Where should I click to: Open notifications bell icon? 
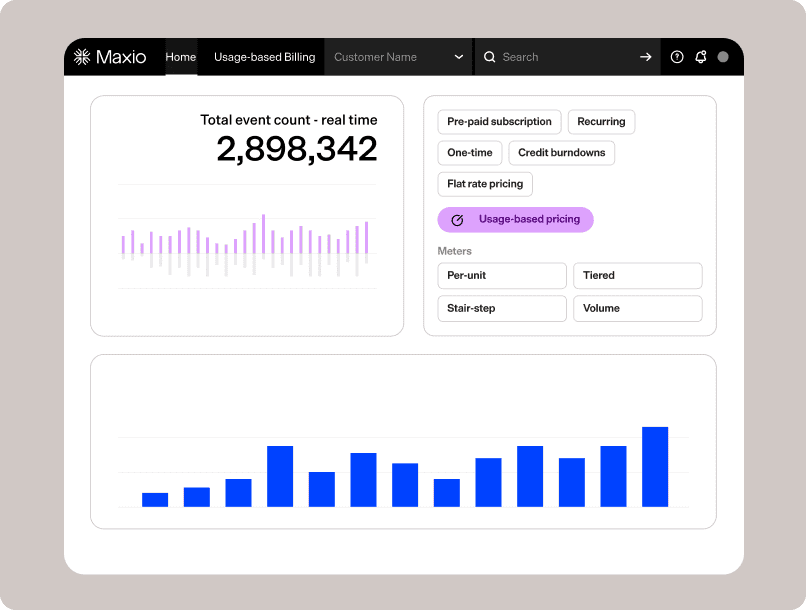click(701, 57)
